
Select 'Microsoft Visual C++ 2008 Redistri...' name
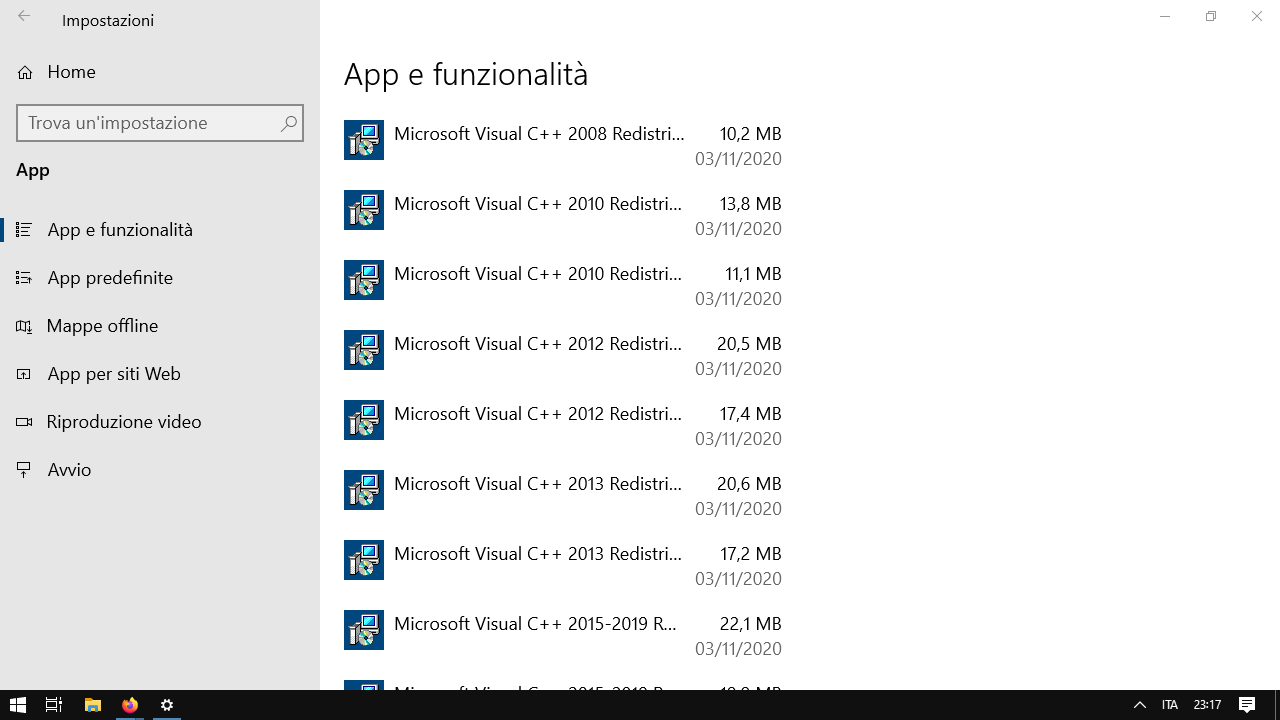[x=539, y=134]
